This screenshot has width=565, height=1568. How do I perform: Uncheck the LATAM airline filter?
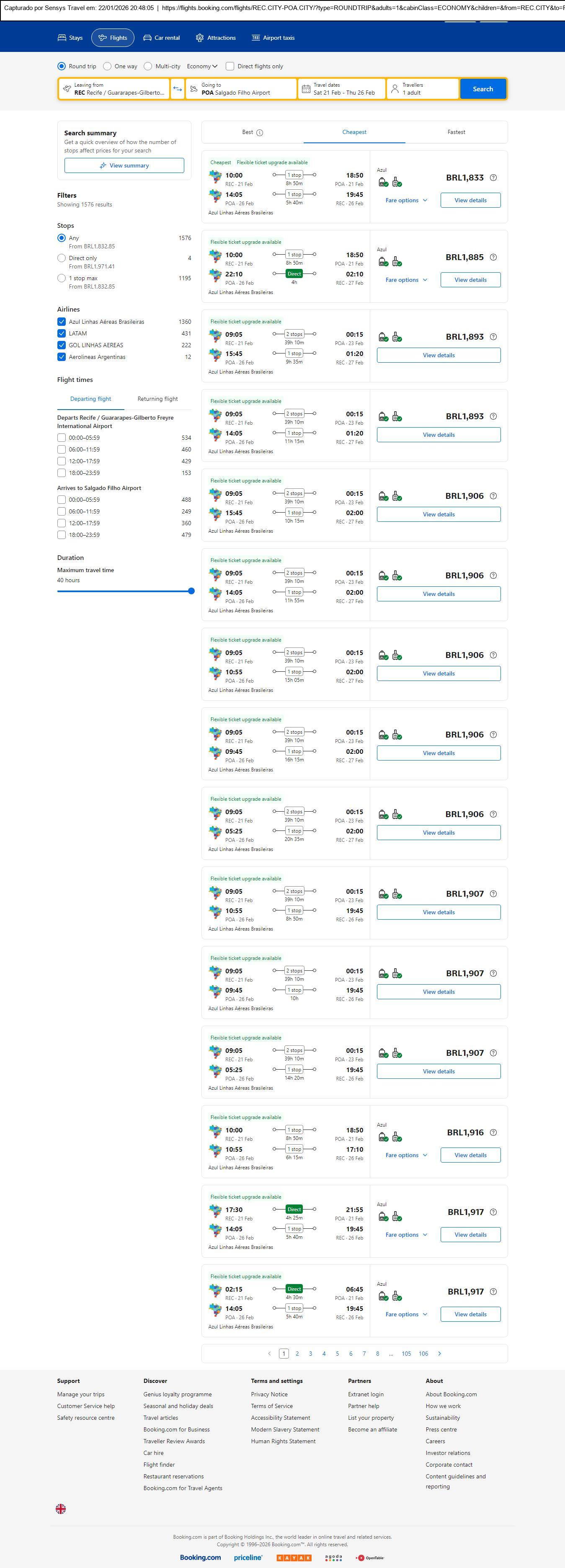pyautogui.click(x=62, y=333)
